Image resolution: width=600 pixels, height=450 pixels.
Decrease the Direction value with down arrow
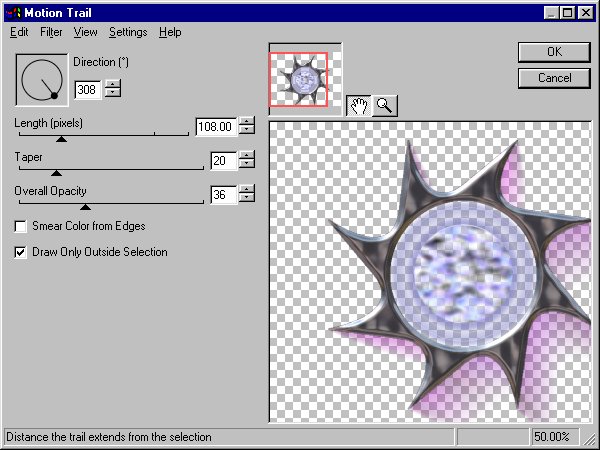coord(113,93)
